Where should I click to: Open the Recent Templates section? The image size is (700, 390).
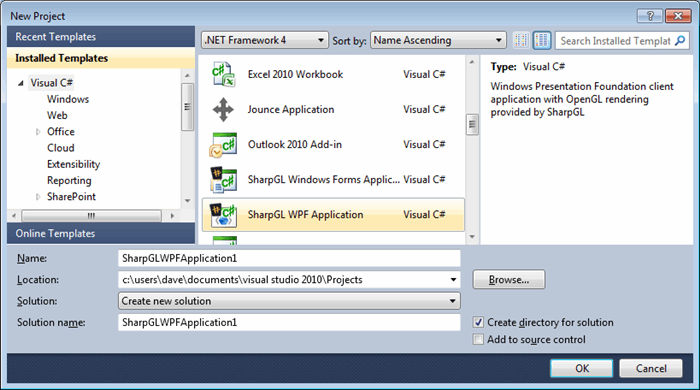tap(101, 37)
